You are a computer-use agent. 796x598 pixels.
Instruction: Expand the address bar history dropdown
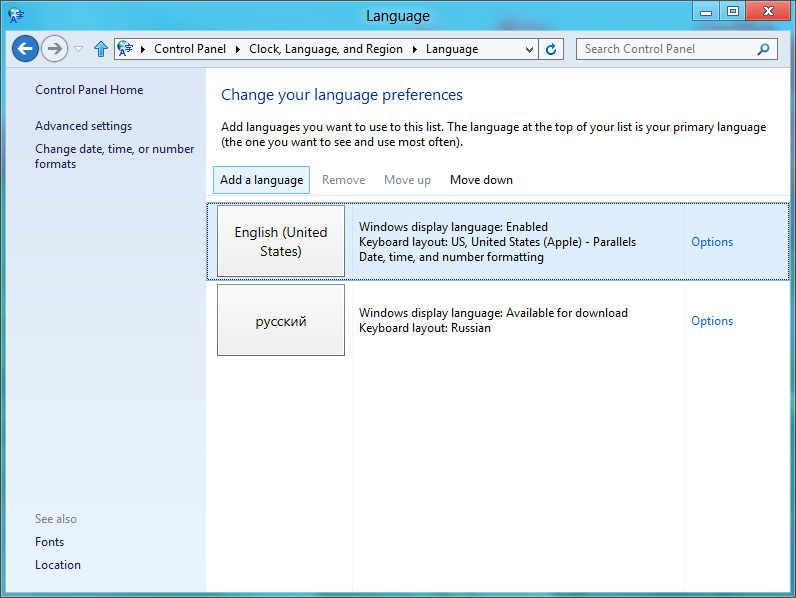coord(529,49)
